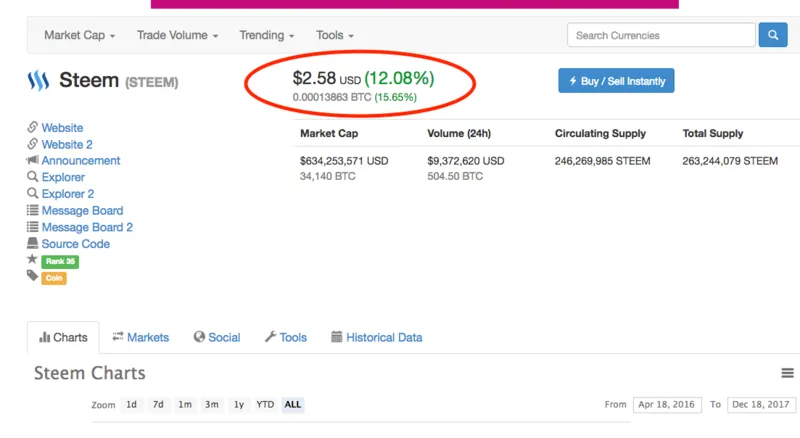Expand the Trending dropdown menu

267,35
